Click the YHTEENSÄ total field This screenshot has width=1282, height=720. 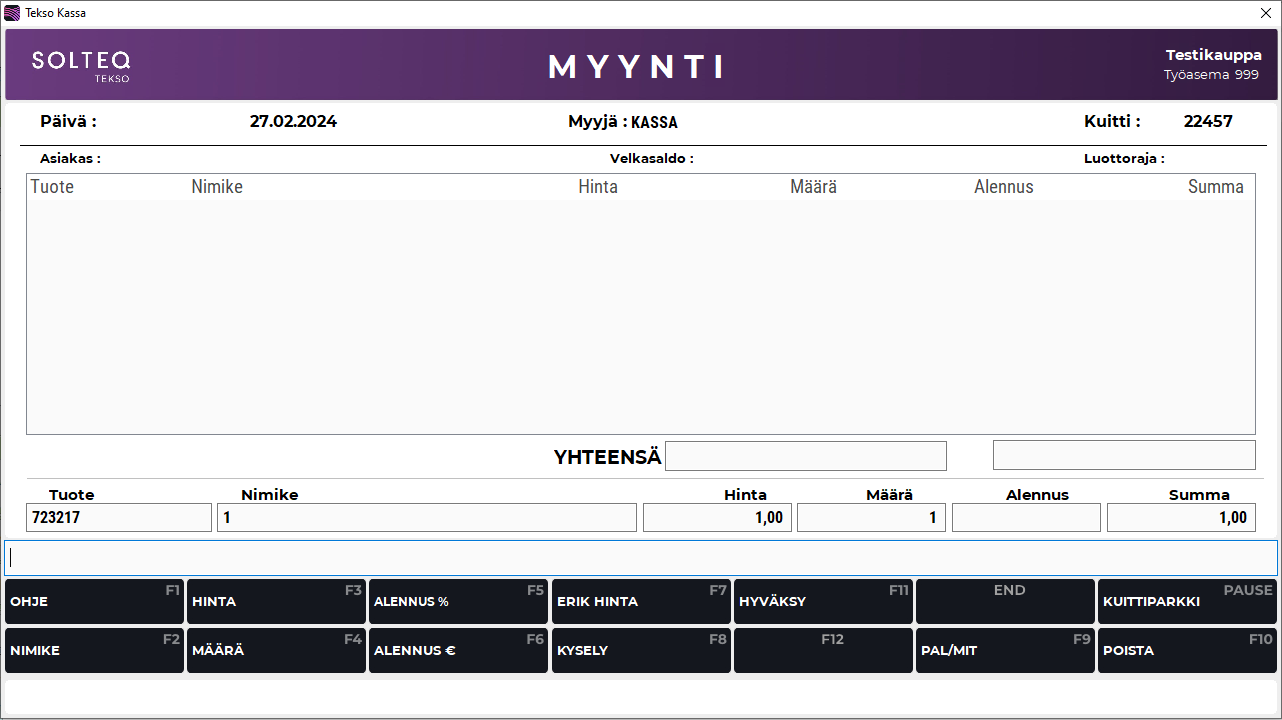tap(805, 456)
